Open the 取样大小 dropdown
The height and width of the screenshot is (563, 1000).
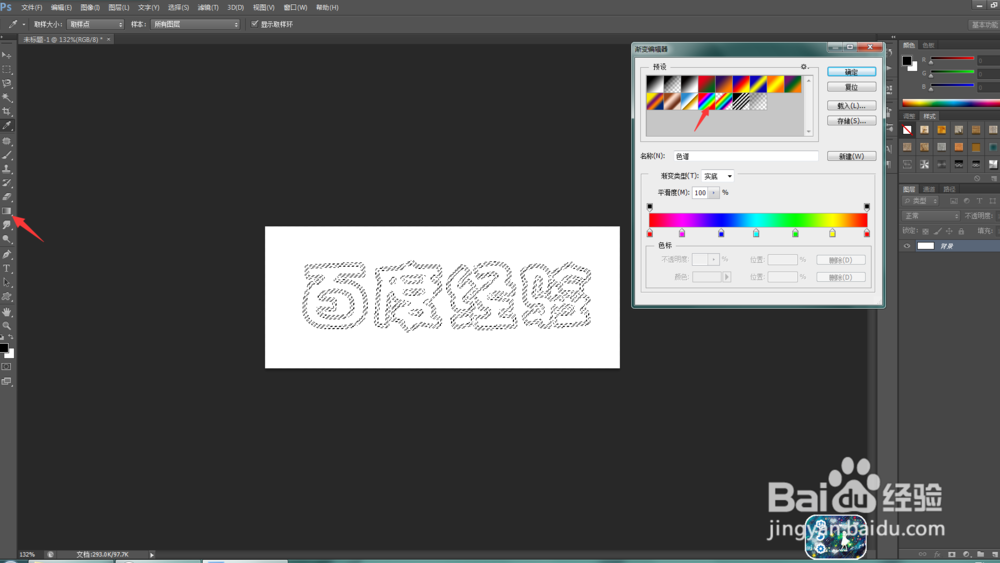pyautogui.click(x=95, y=24)
